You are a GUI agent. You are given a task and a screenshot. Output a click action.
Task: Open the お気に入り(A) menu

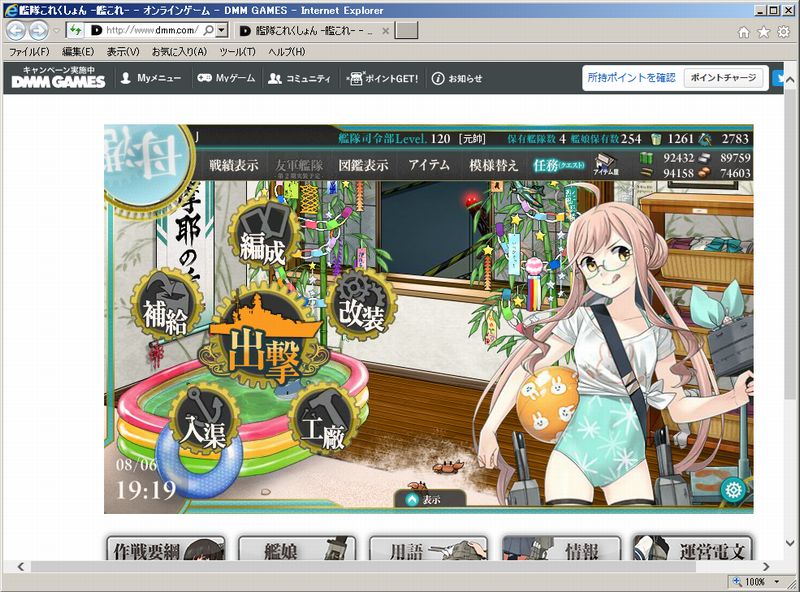point(179,52)
